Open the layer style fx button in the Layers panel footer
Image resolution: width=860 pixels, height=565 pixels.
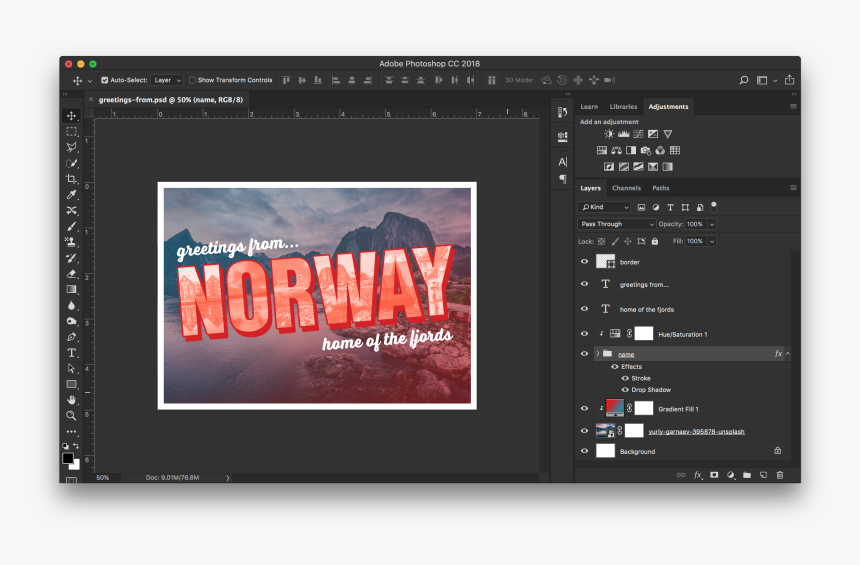(x=698, y=475)
